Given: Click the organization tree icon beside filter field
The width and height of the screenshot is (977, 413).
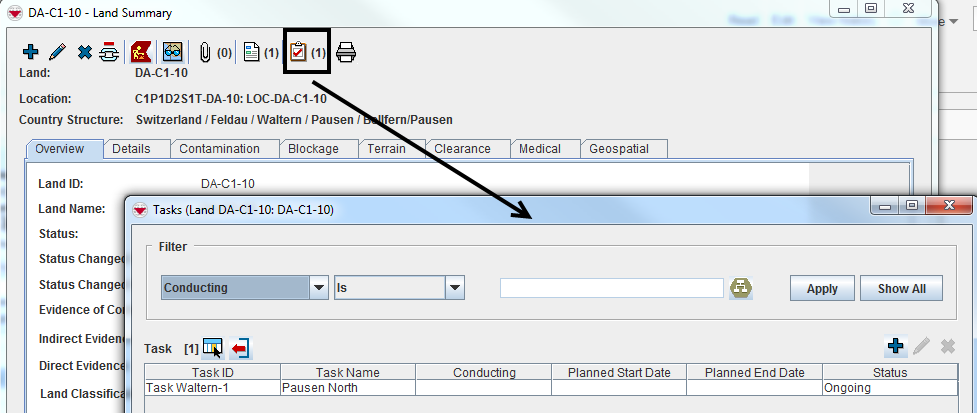Looking at the screenshot, I should point(741,288).
